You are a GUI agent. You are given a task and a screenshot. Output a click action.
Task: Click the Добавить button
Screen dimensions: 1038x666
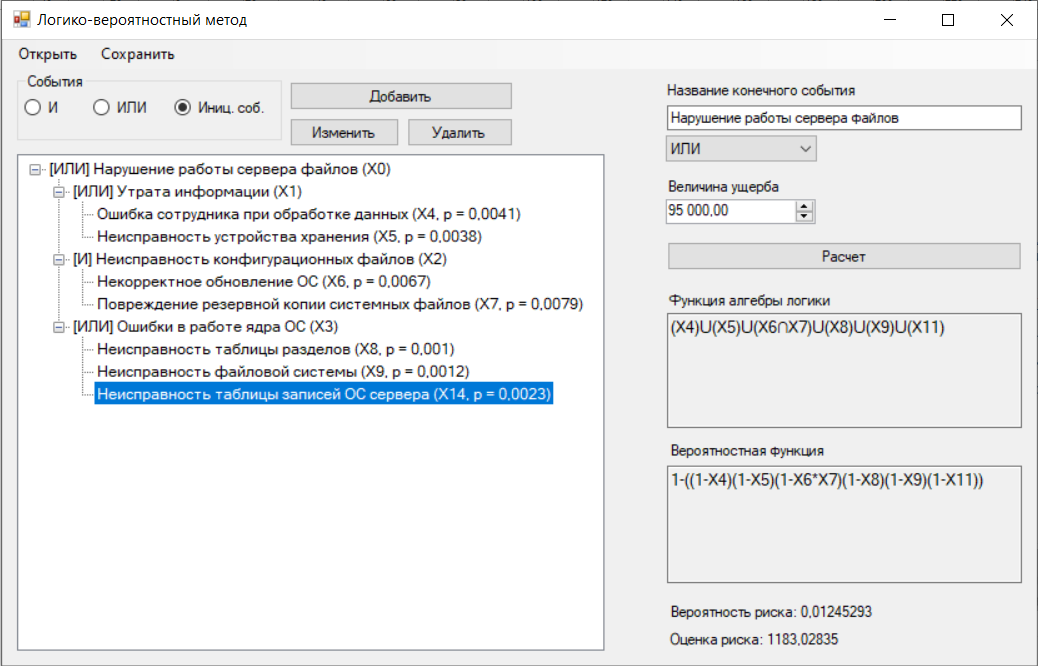pos(401,96)
